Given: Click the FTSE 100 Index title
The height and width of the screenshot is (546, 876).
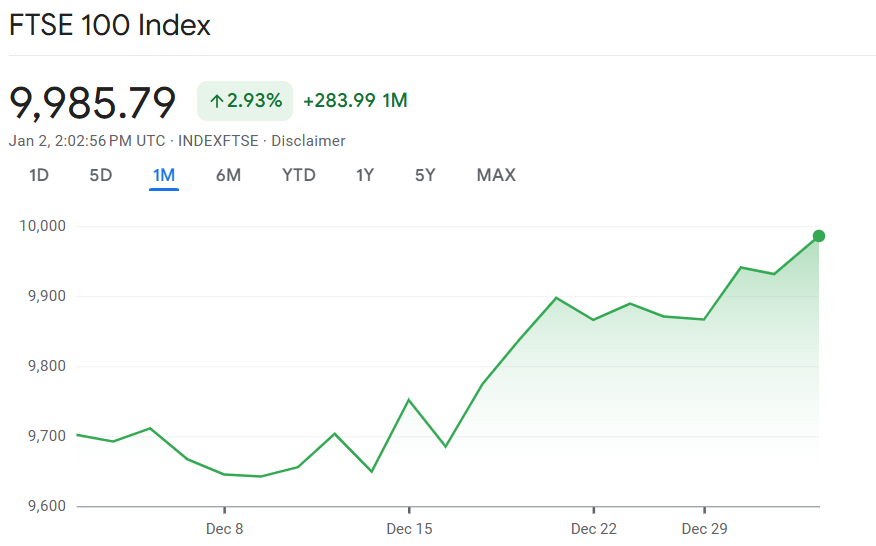Looking at the screenshot, I should click(110, 25).
